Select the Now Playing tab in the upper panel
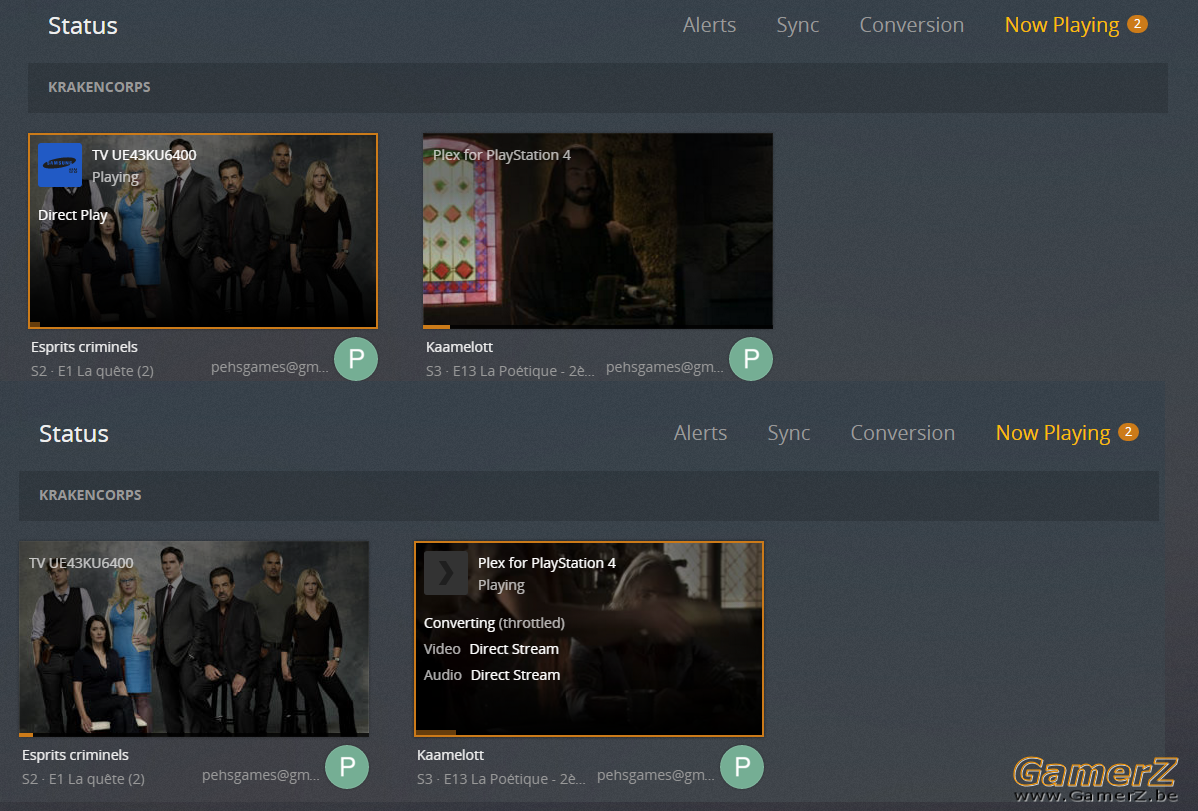1198x811 pixels. (1062, 25)
